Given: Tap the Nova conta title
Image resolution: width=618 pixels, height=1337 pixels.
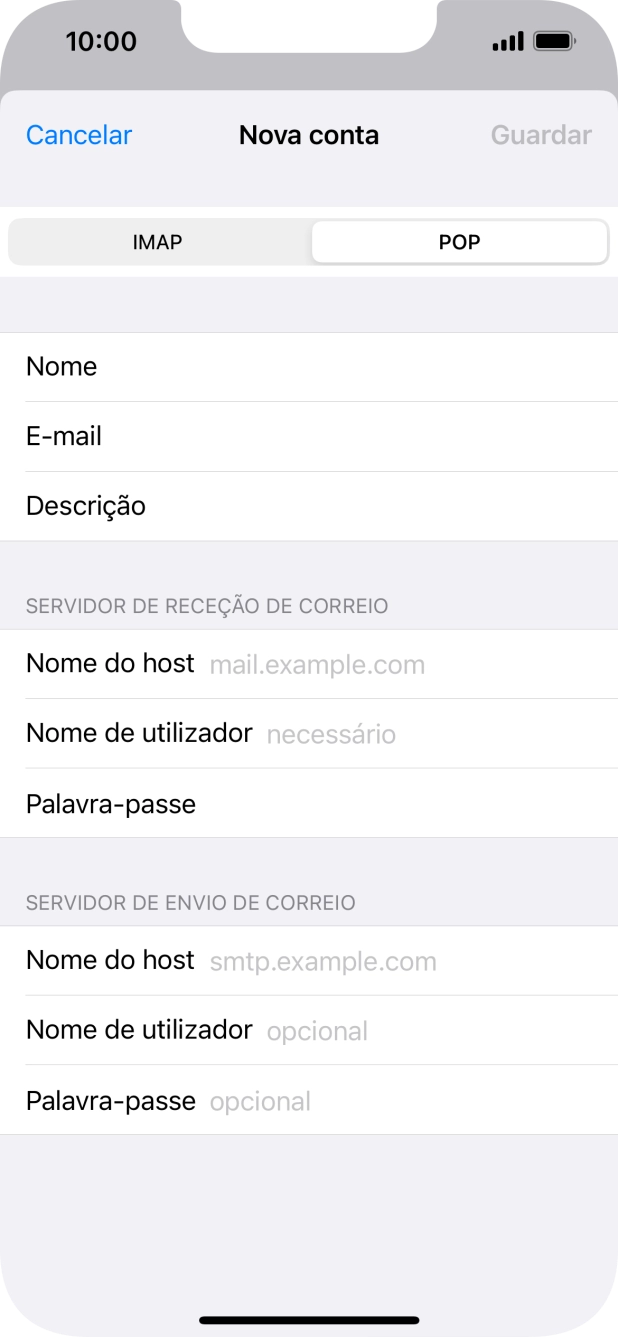Looking at the screenshot, I should 308,134.
